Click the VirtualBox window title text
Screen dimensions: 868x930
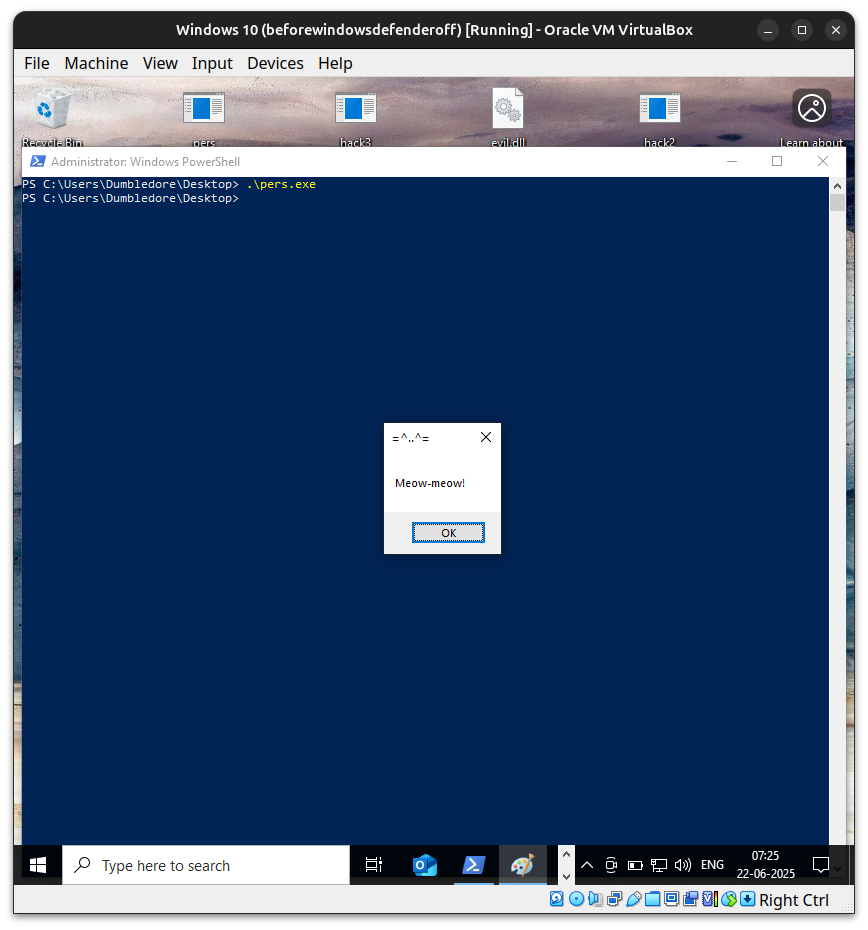click(x=434, y=30)
